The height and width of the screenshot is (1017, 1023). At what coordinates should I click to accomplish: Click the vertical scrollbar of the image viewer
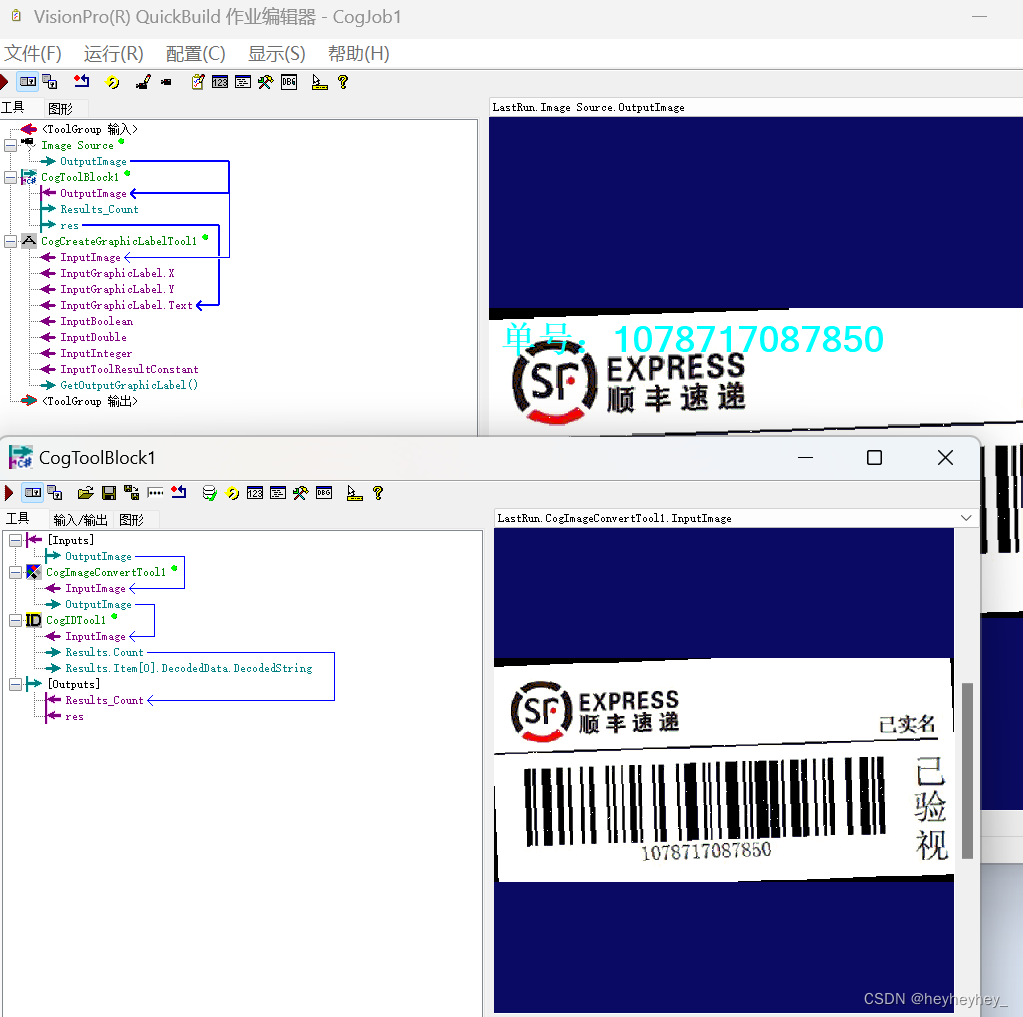tap(967, 770)
